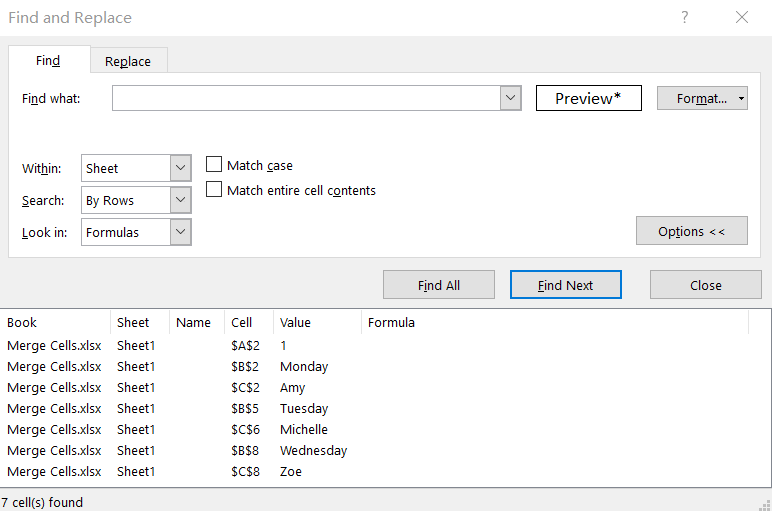This screenshot has height=511, width=772.
Task: Click the Cell column header
Action: tap(249, 322)
